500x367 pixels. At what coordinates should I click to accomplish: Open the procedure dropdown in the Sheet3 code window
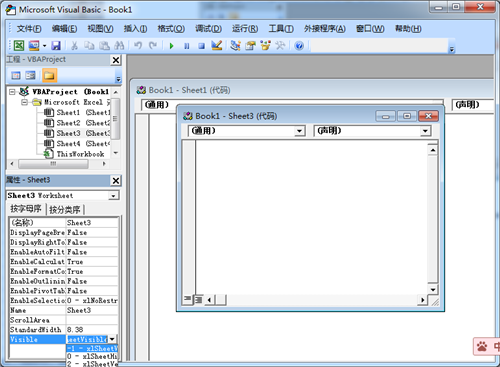click(x=425, y=131)
